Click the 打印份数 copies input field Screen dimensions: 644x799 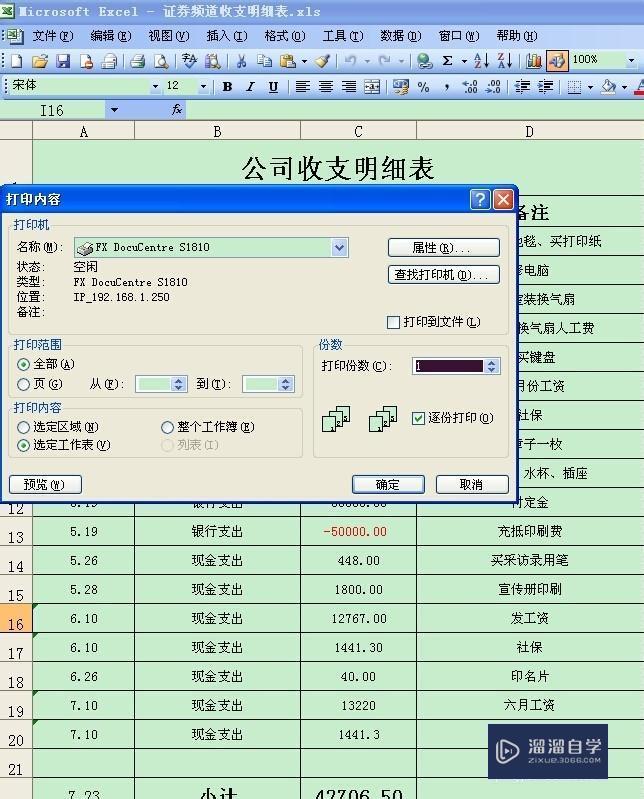point(449,366)
